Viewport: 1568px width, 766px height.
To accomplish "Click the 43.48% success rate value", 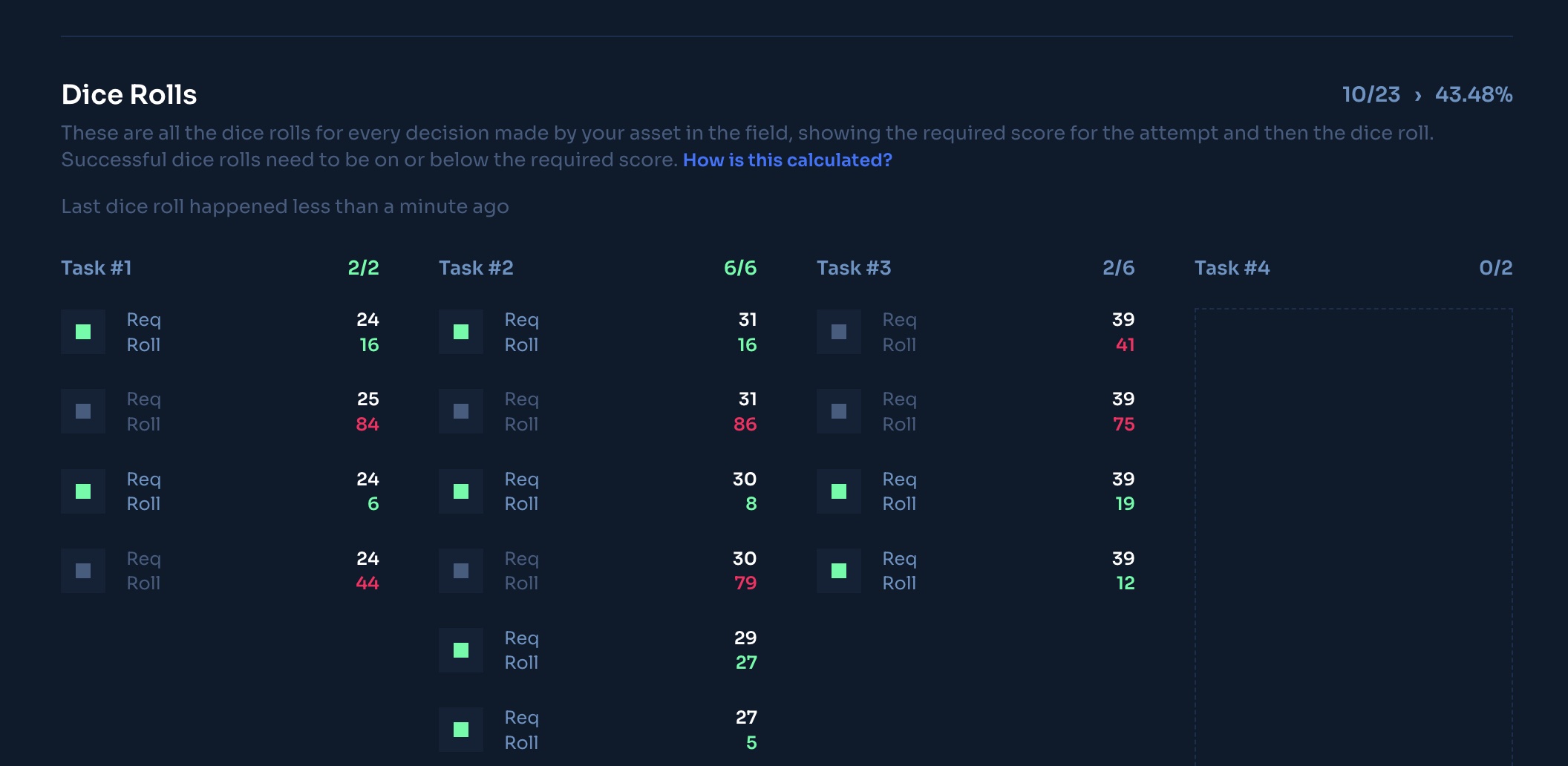I will (x=1474, y=95).
